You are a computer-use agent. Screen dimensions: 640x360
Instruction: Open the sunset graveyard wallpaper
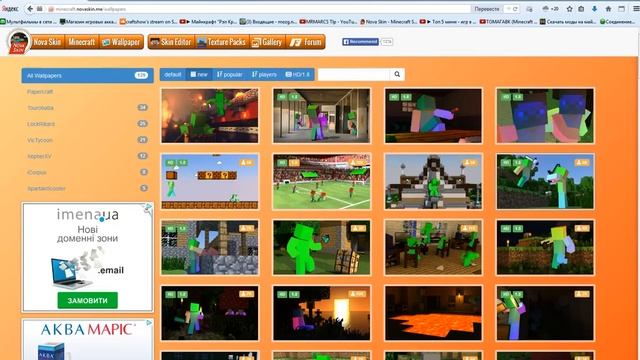(322, 313)
